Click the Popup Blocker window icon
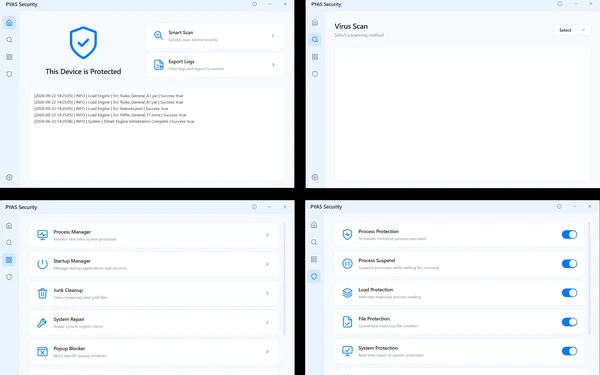Screen dimensions: 600x375 click(42, 351)
